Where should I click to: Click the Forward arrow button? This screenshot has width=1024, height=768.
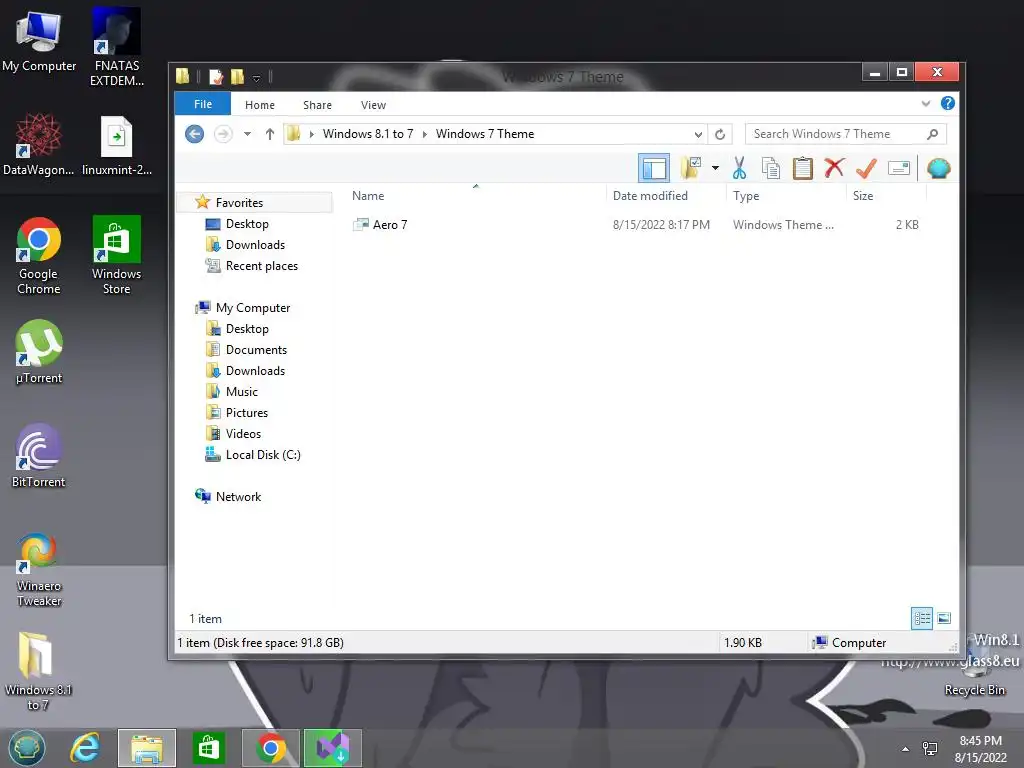[223, 134]
